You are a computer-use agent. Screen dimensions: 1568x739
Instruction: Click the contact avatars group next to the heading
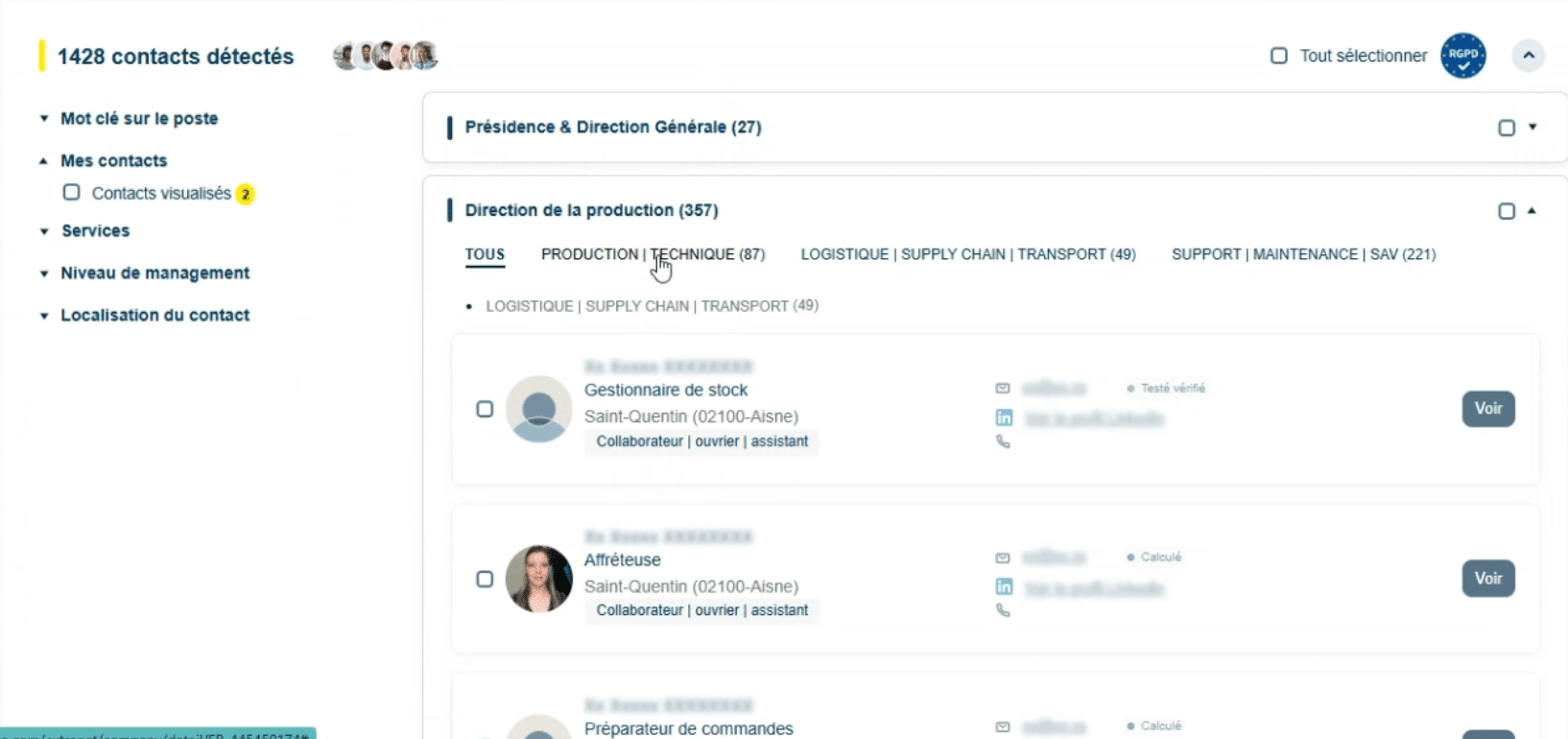[386, 56]
